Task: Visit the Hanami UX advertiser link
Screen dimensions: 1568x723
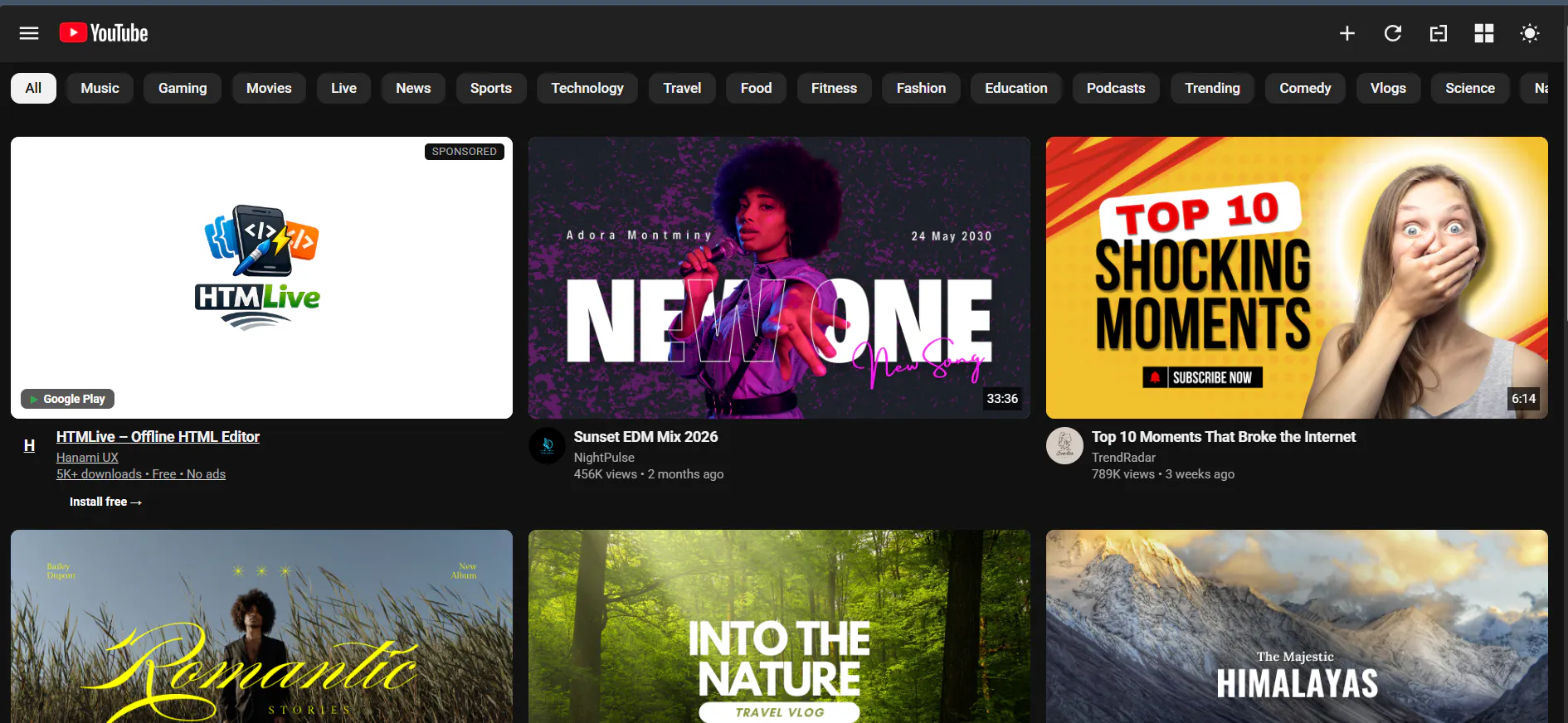Action: [x=87, y=458]
